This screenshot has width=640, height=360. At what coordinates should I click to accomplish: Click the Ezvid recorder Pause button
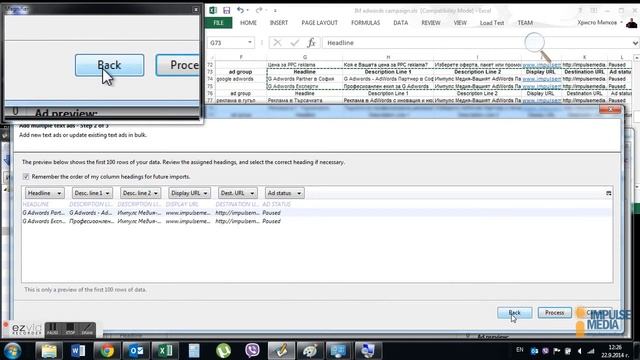[53, 329]
